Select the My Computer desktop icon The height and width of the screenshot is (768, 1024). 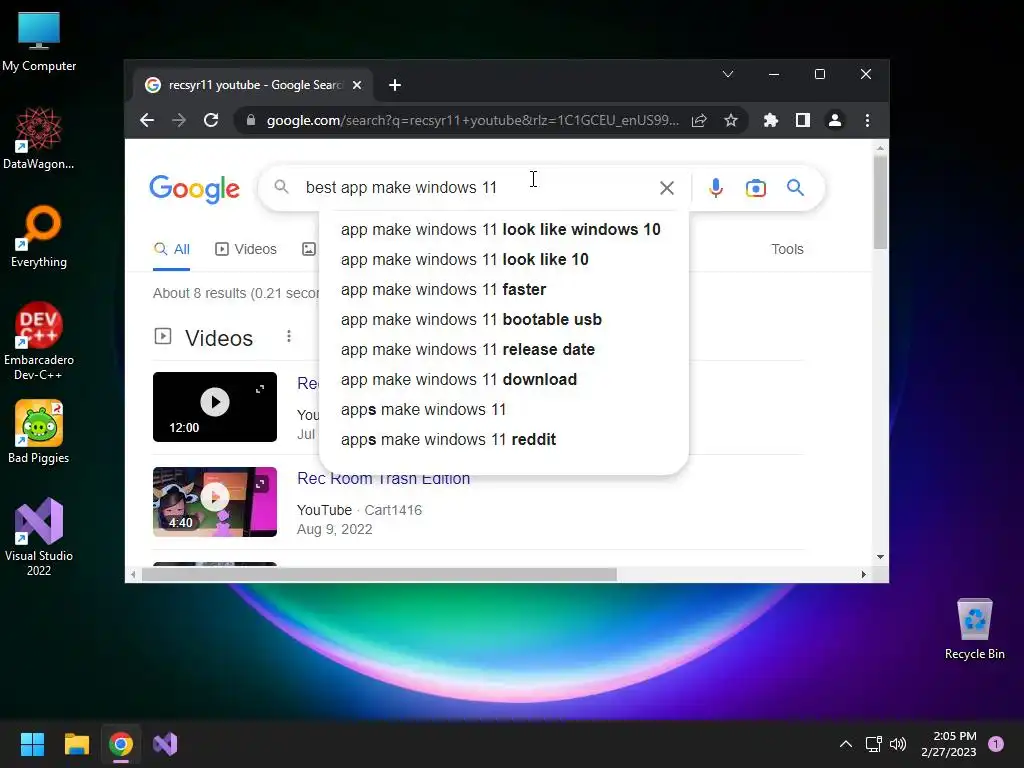click(x=39, y=42)
